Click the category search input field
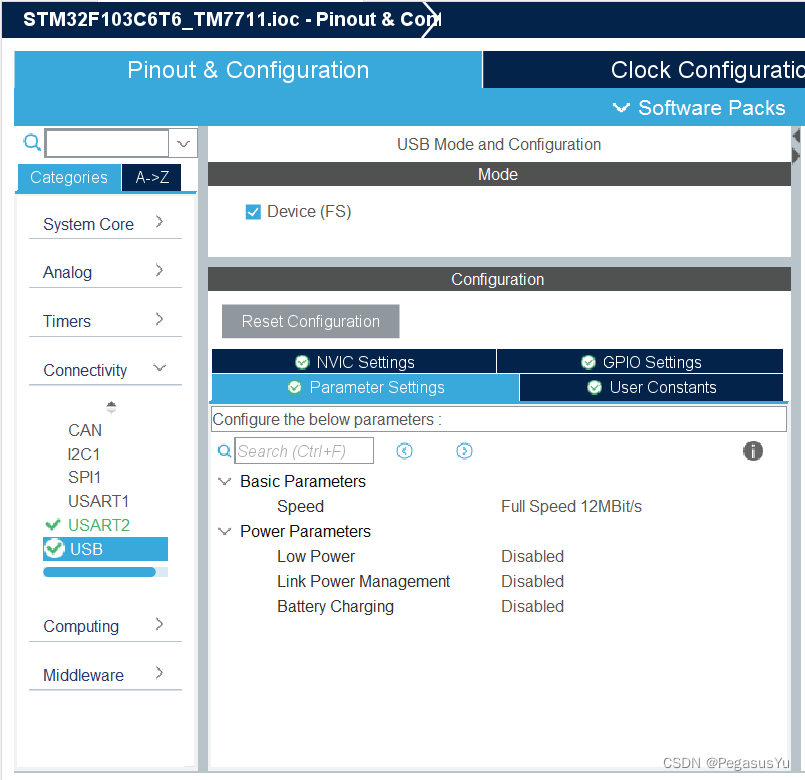The image size is (805, 780). pos(107,143)
